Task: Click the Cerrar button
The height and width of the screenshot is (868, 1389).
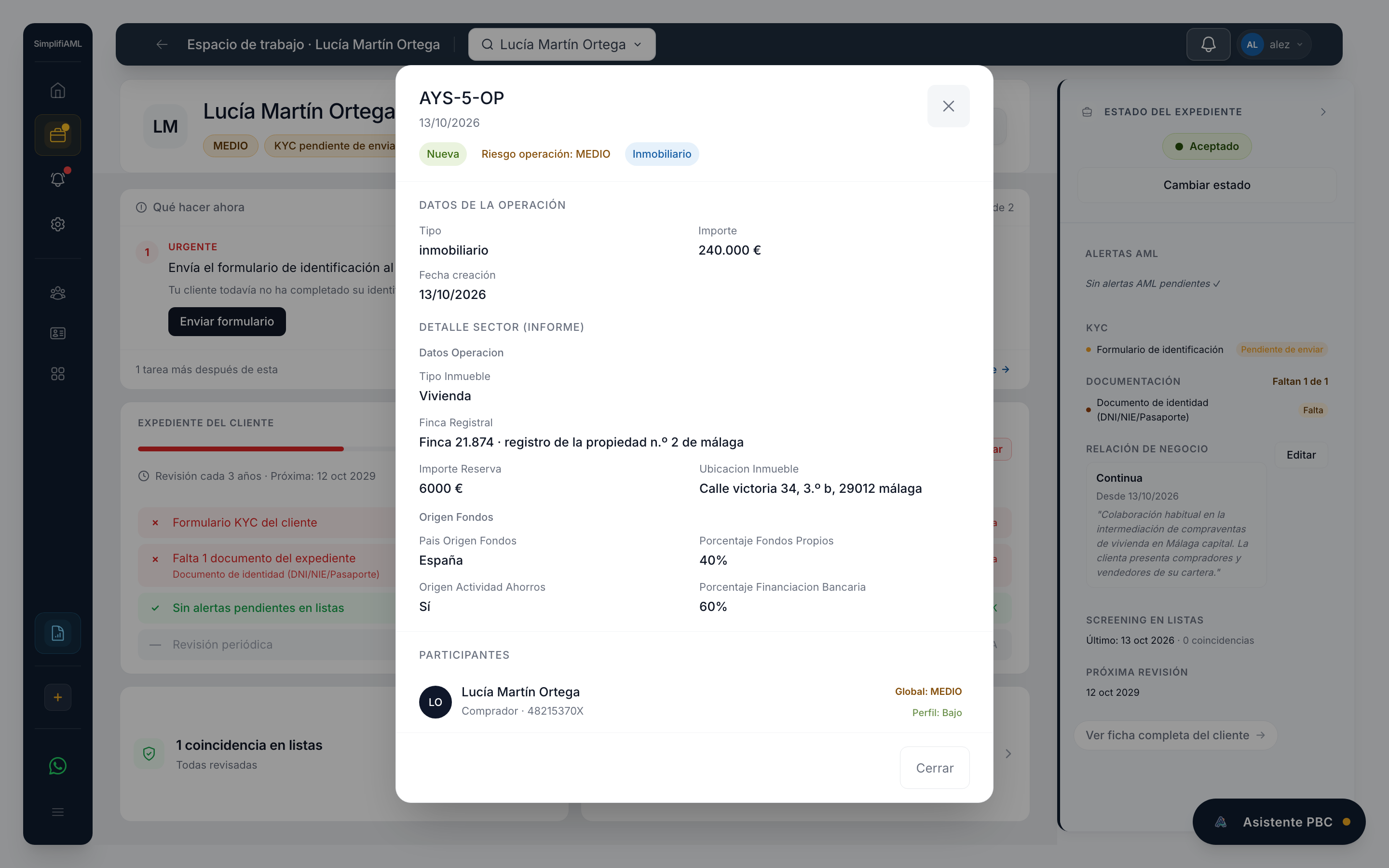Action: pos(934,768)
